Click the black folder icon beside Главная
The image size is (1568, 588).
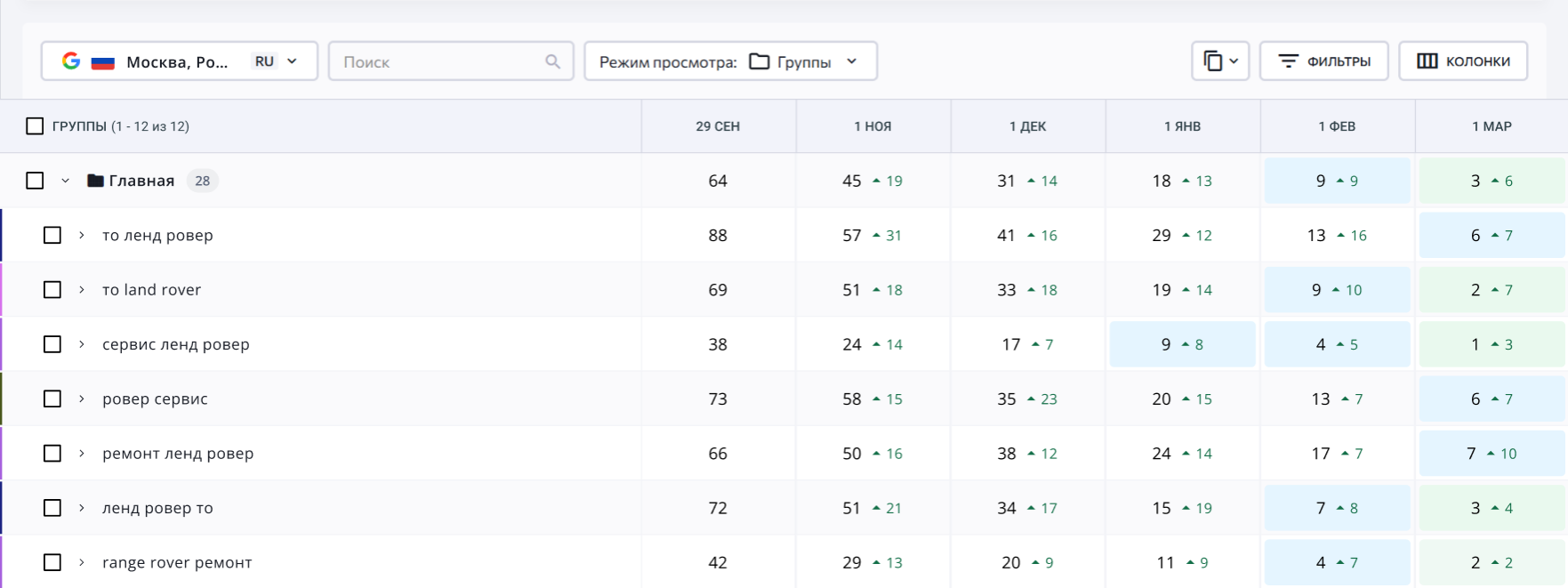tap(96, 181)
